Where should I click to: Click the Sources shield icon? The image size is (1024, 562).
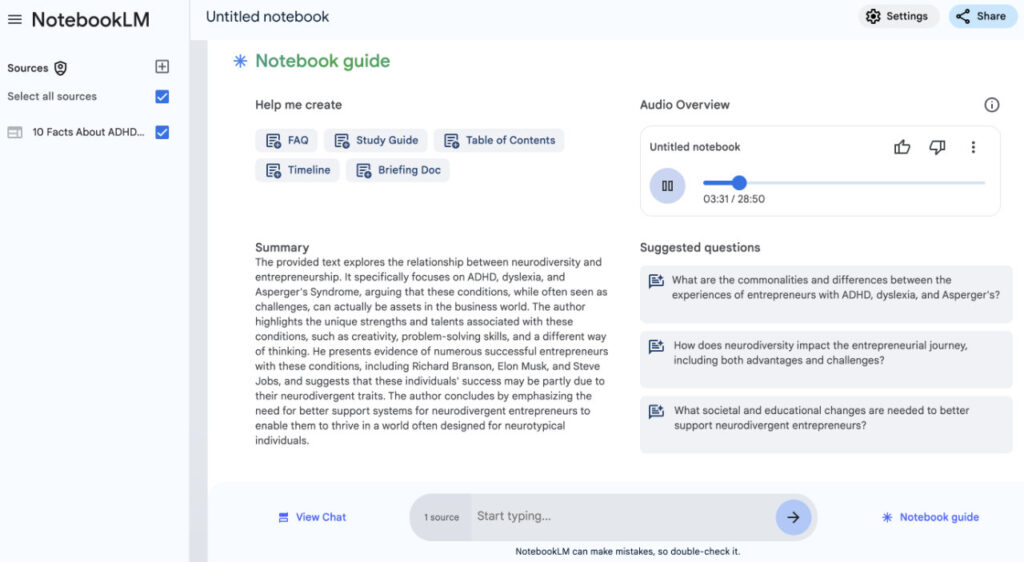tap(61, 68)
